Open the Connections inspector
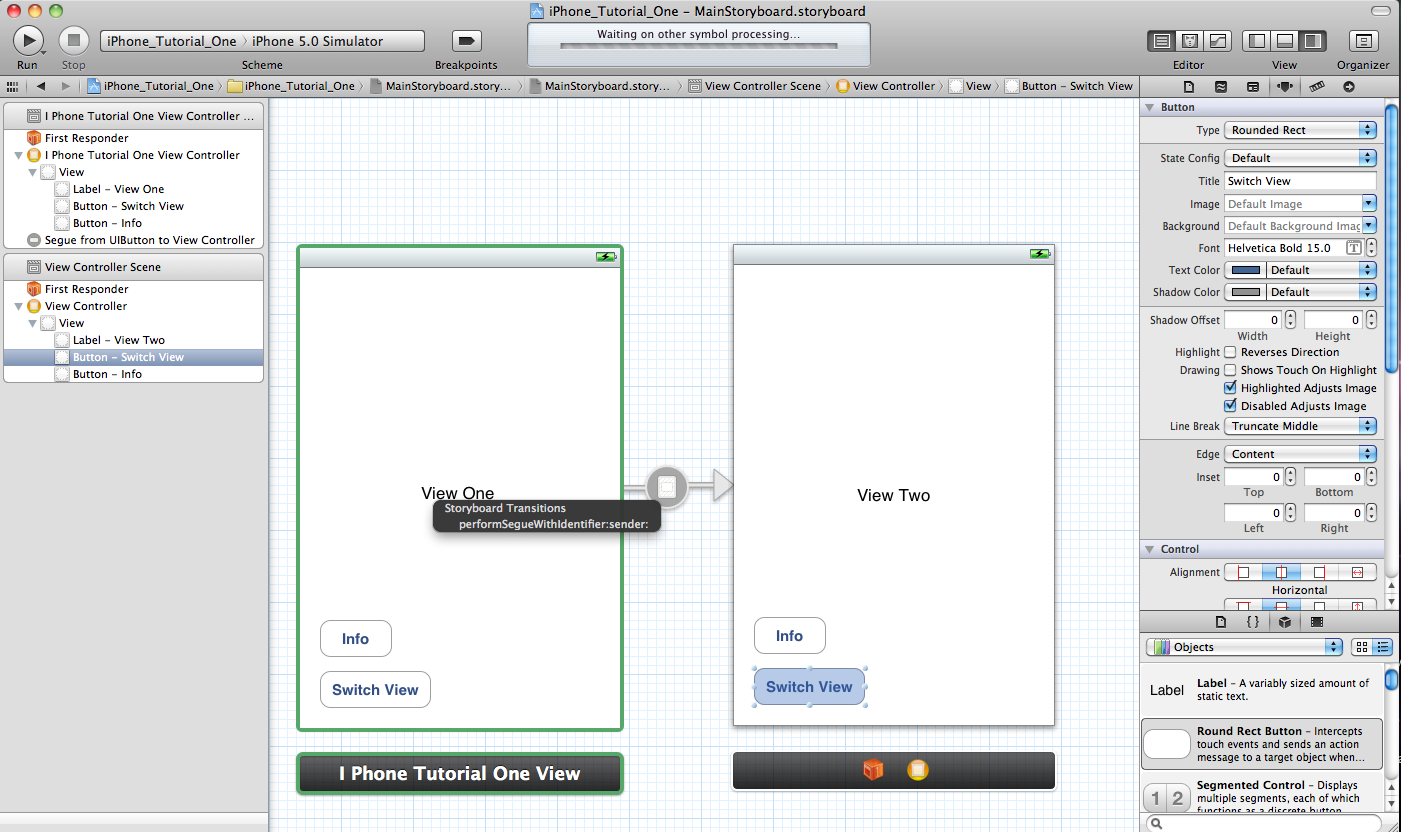The width and height of the screenshot is (1401, 832). 1349,87
